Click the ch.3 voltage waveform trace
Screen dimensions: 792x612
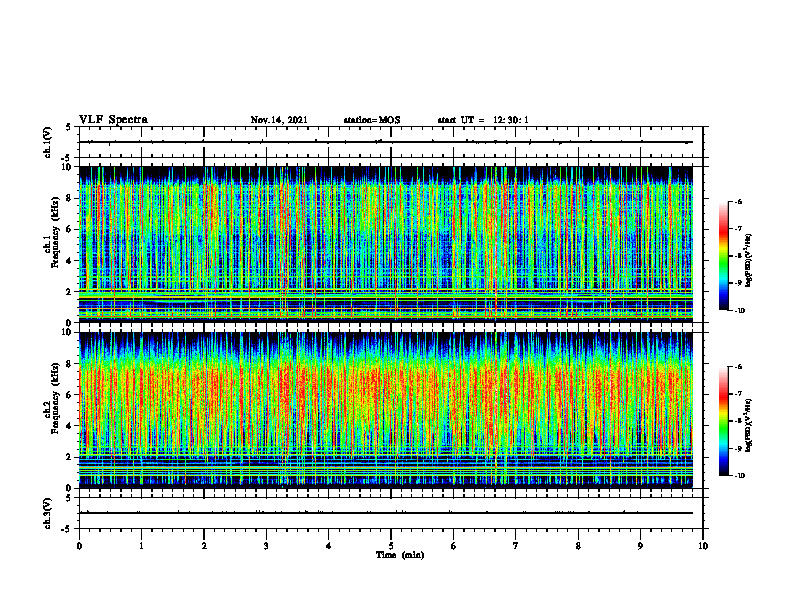click(386, 513)
